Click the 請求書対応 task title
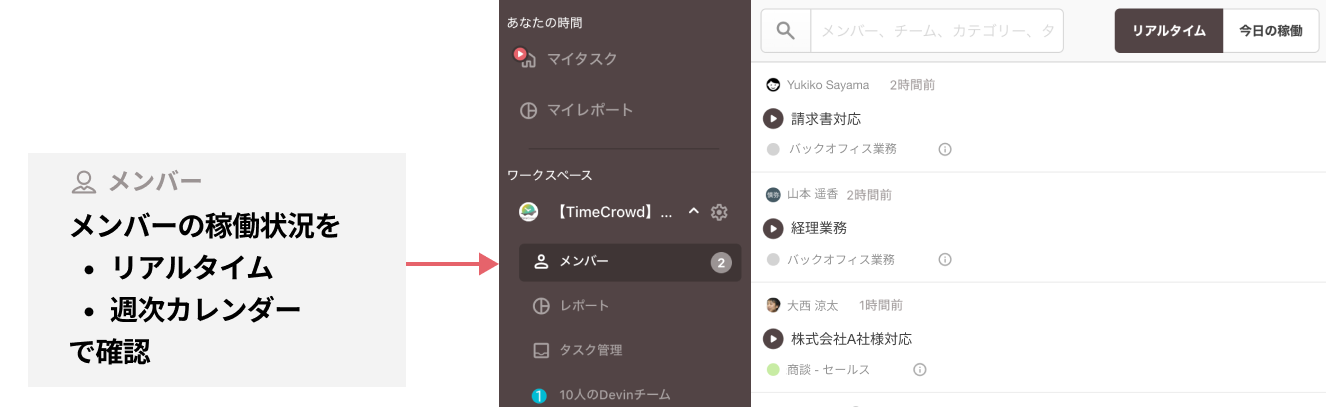Image resolution: width=1326 pixels, height=407 pixels. [x=826, y=119]
